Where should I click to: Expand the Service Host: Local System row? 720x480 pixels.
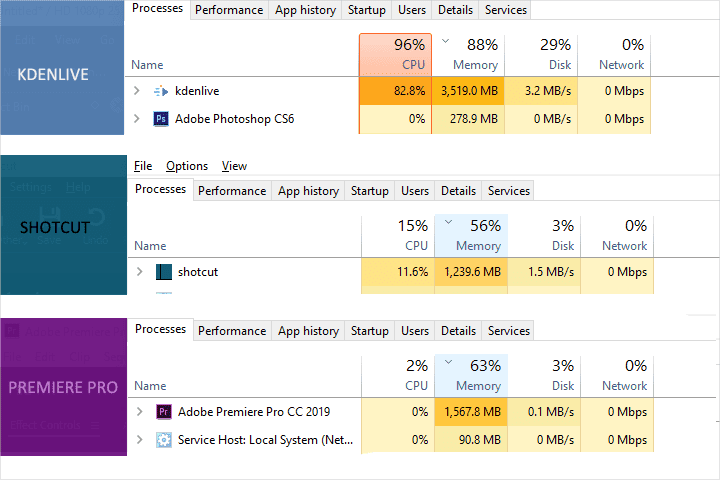point(138,439)
